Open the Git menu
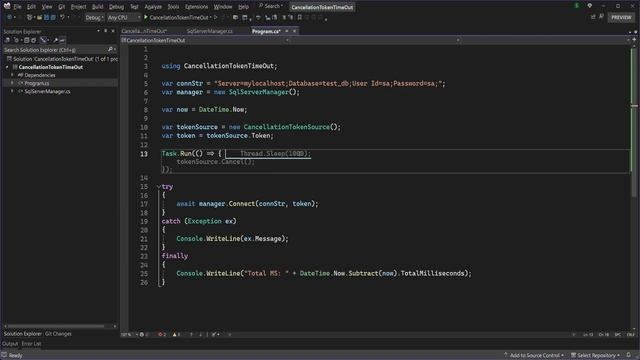The image size is (640, 360). pos(62,7)
